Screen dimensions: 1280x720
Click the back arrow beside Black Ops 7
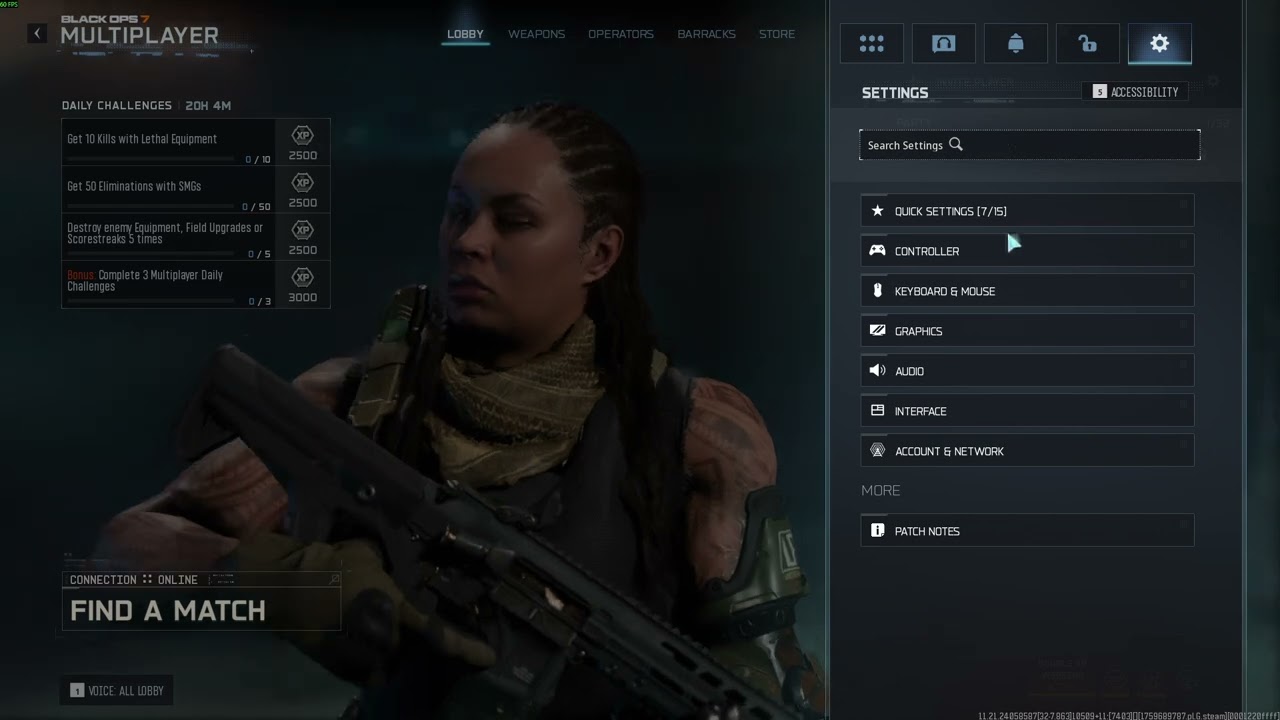37,34
